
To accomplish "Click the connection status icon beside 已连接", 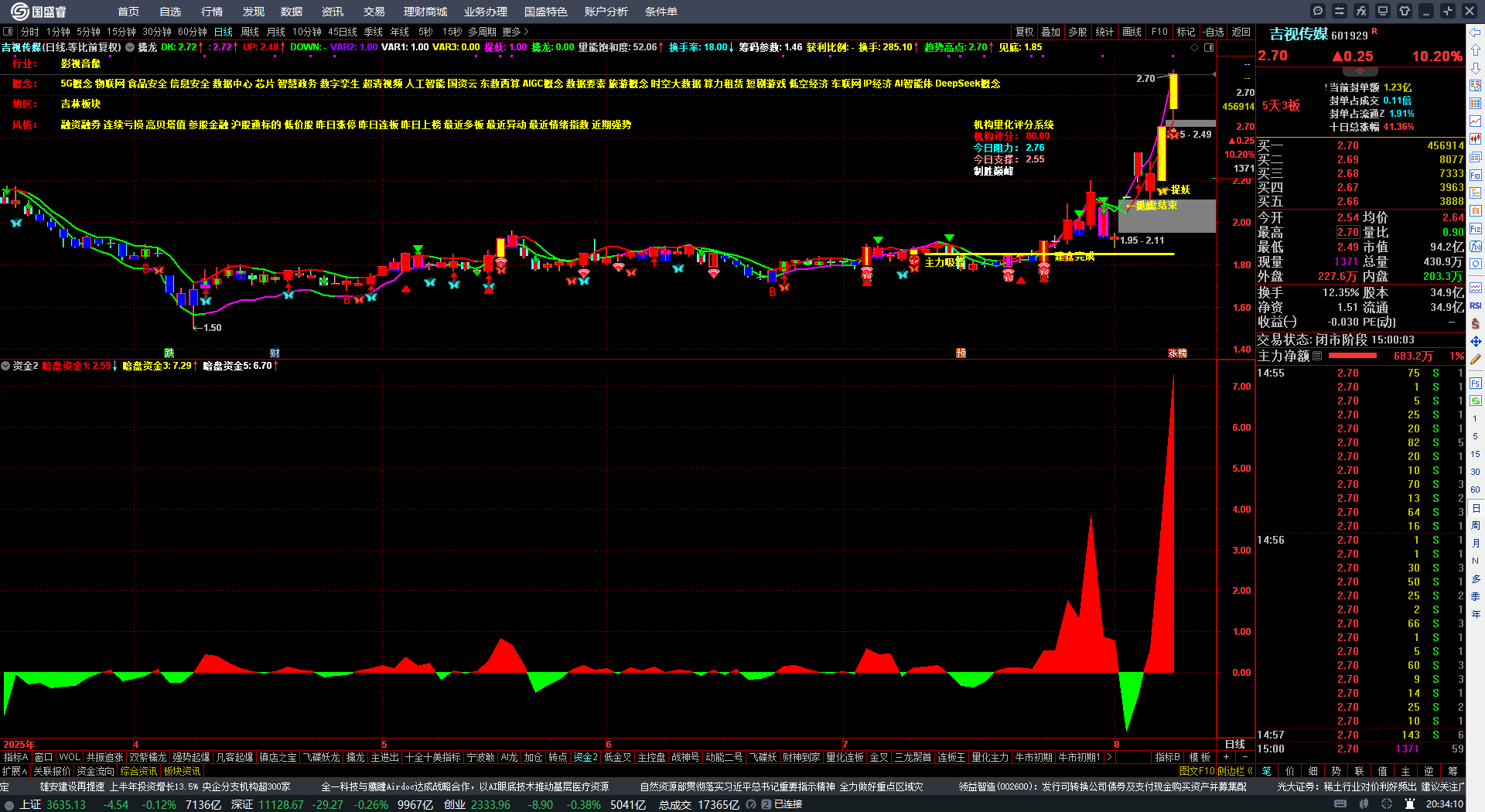I will tap(766, 804).
